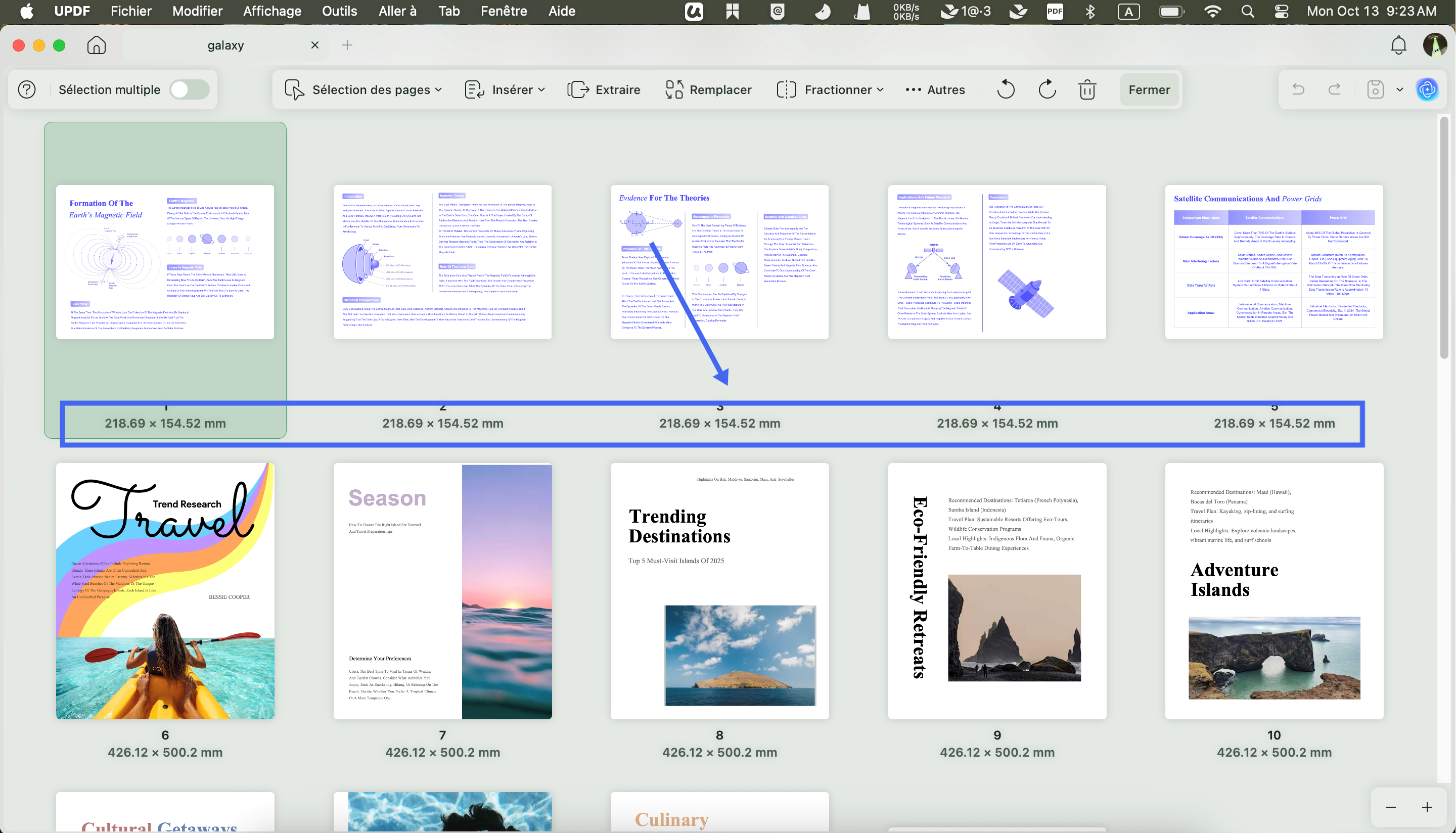Open the Affichage menu
The height and width of the screenshot is (833, 1456).
click(272, 11)
